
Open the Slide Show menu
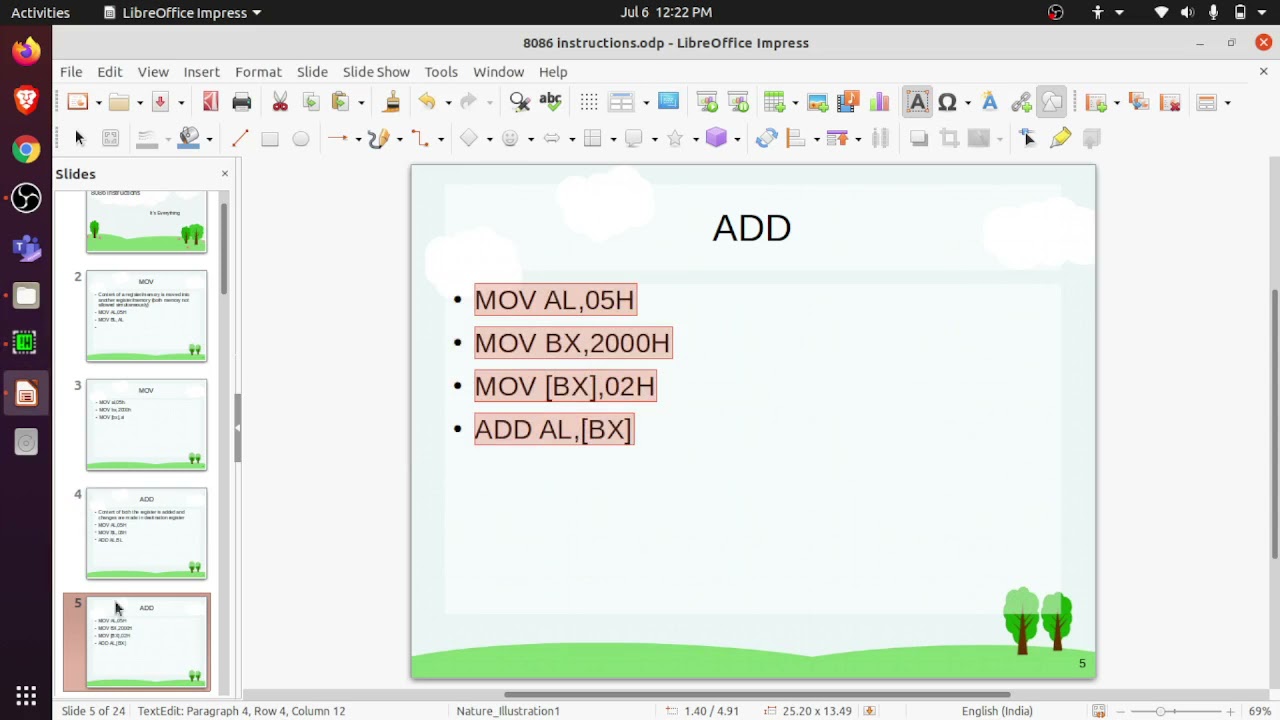tap(376, 72)
